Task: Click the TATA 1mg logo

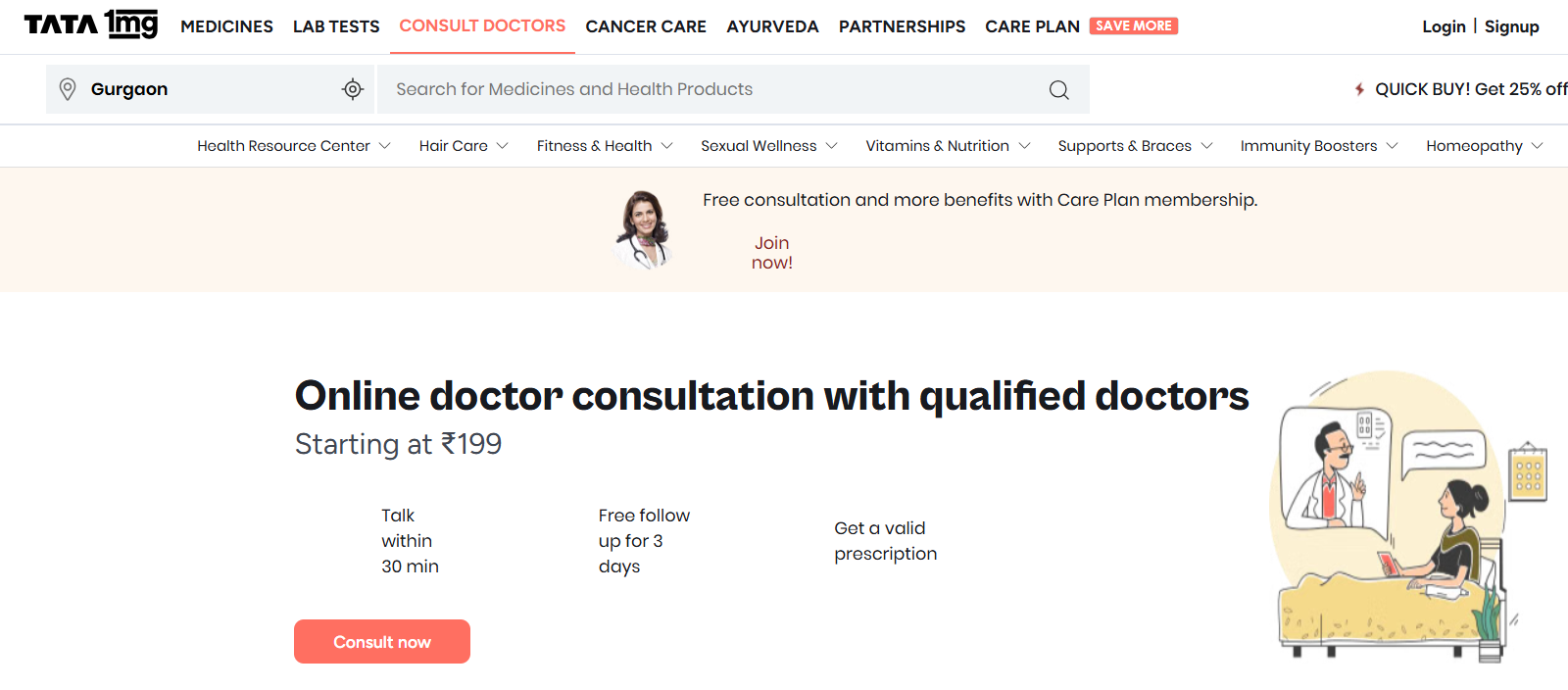Action: pos(90,25)
